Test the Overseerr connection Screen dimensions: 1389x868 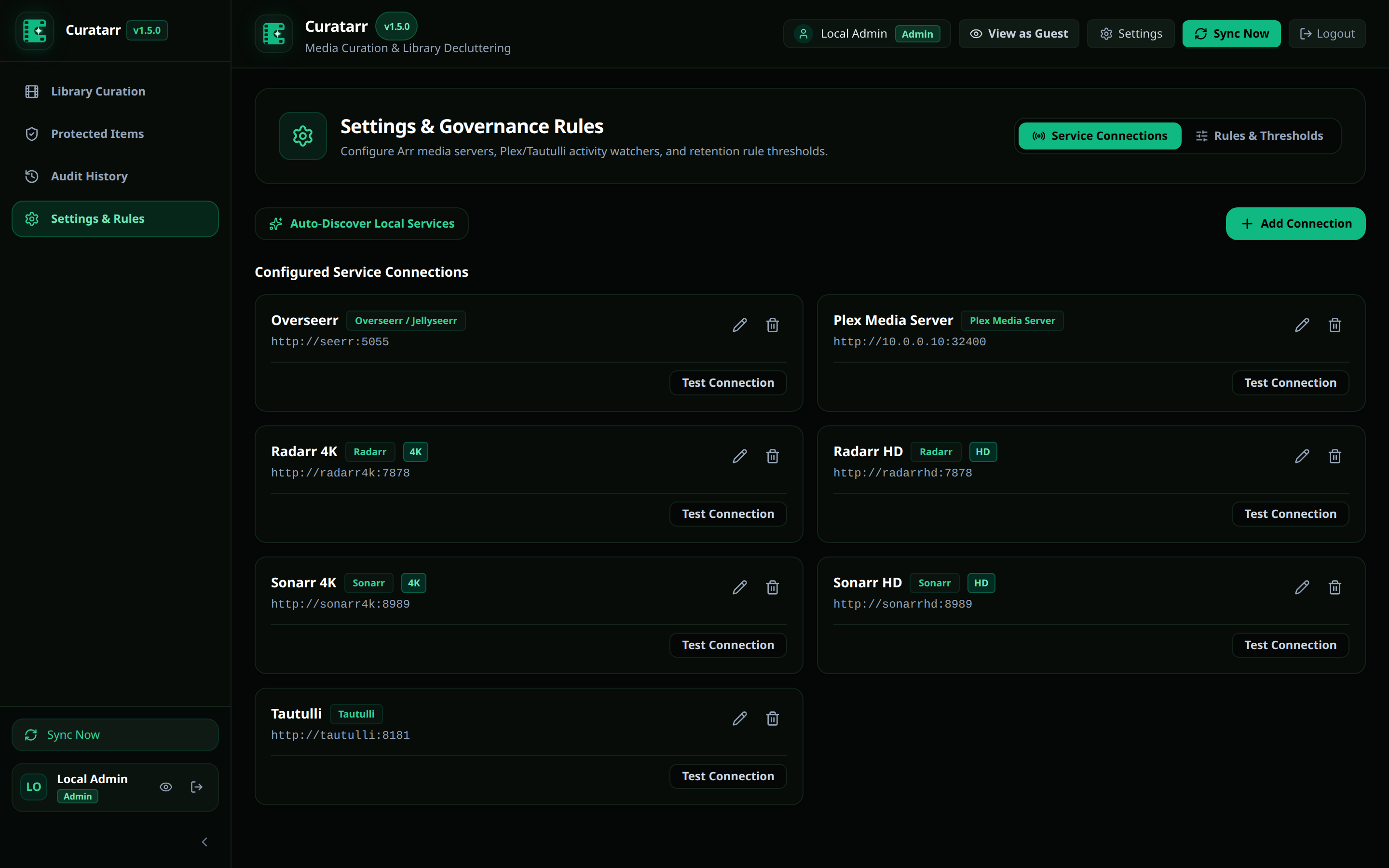[x=728, y=383]
